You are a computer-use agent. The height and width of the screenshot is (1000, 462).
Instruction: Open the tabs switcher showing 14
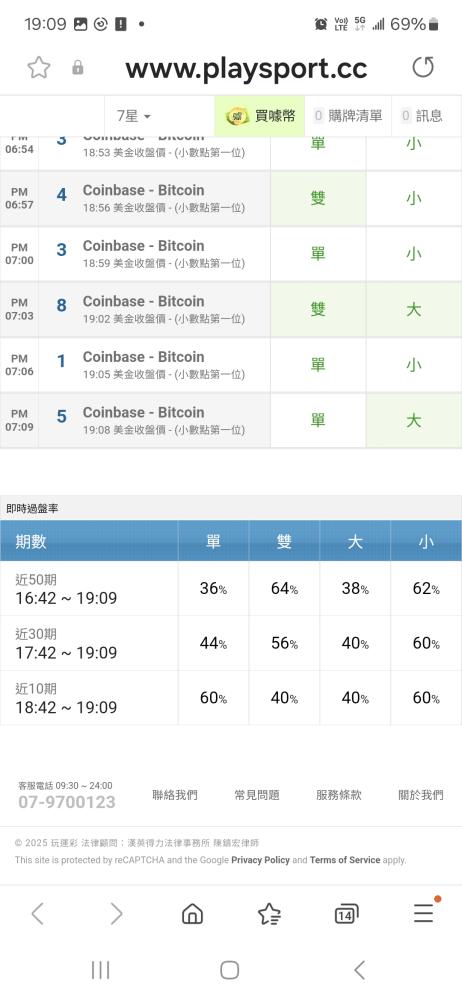(346, 915)
